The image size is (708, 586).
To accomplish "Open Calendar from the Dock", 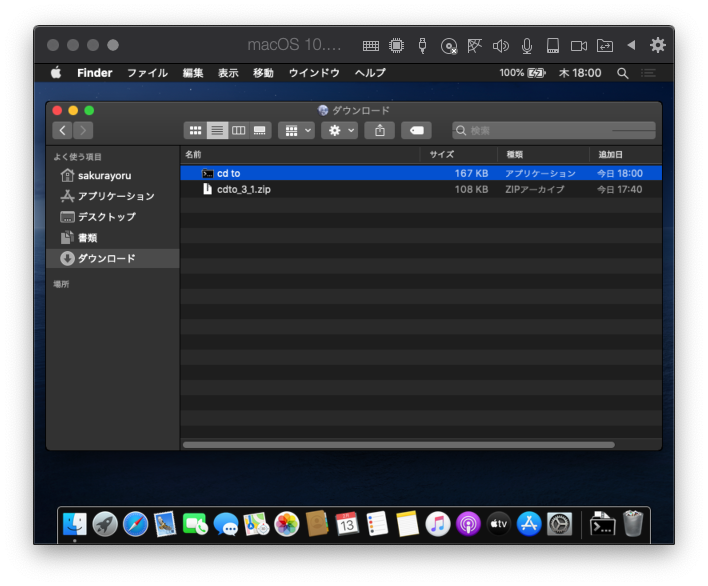I will click(347, 524).
